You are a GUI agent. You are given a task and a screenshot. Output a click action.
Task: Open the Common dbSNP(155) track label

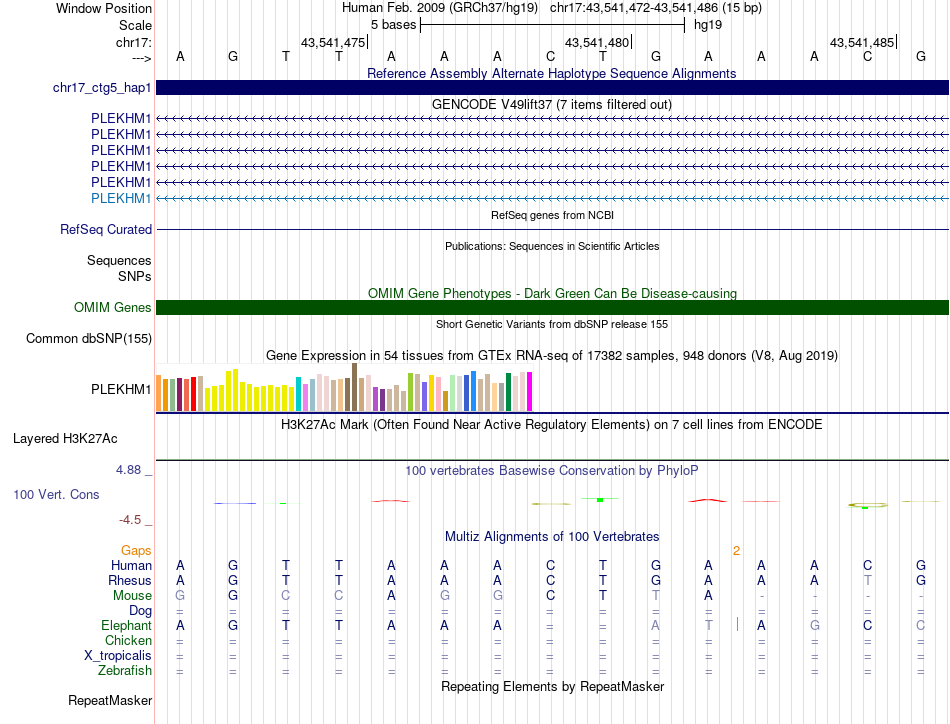(x=88, y=339)
